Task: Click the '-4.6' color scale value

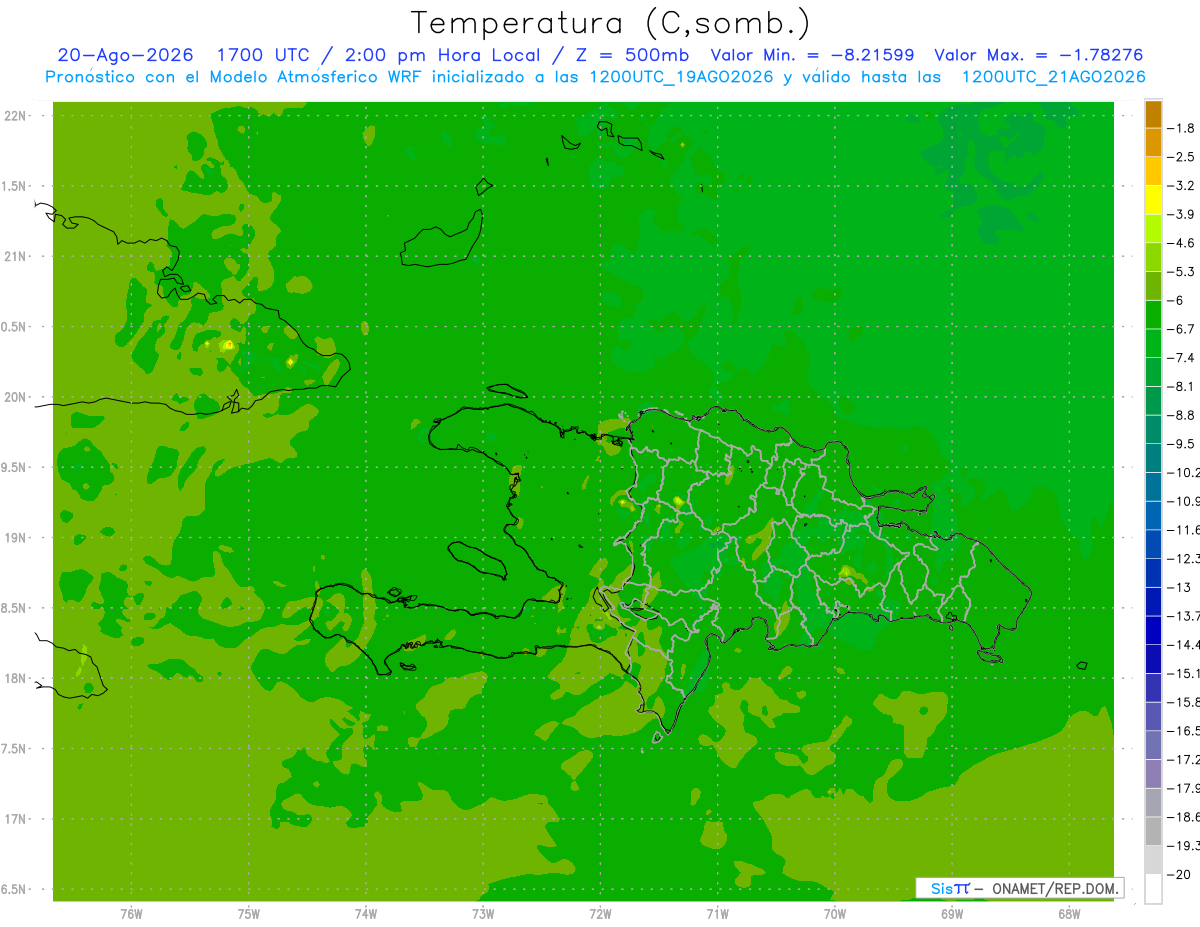Action: (x=1182, y=243)
